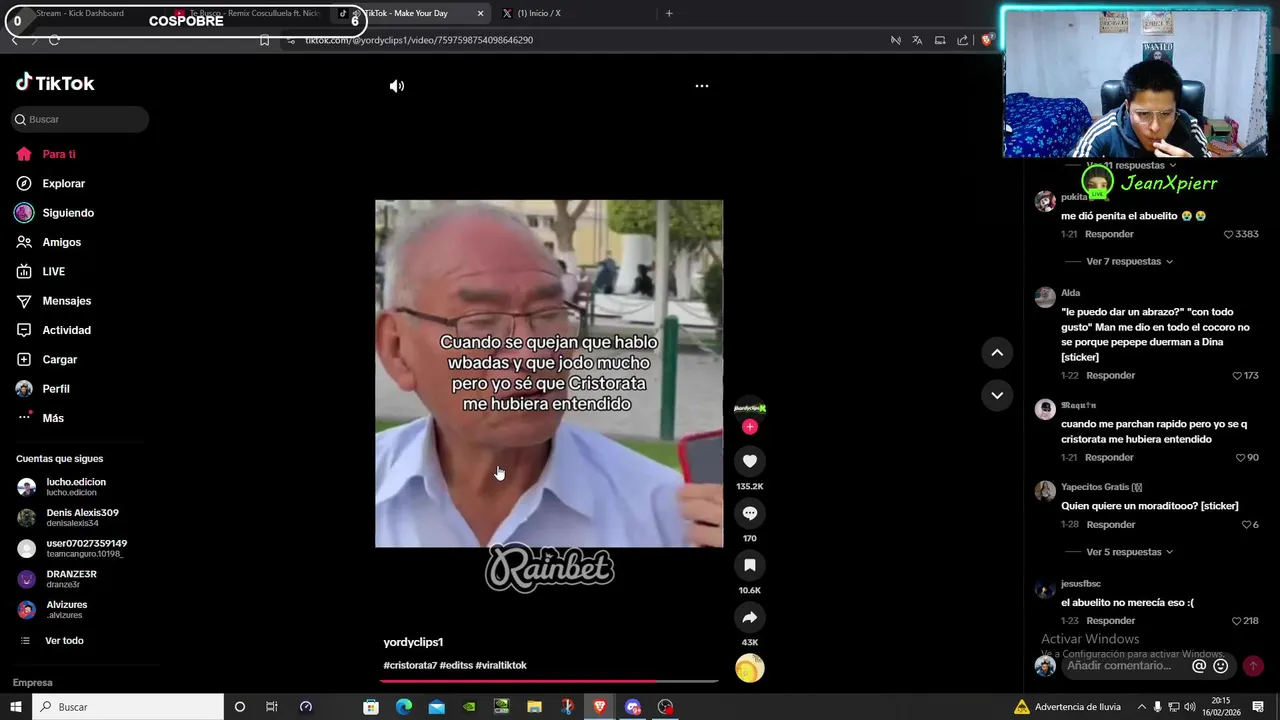Open the #cristorata7 hashtag
This screenshot has height=720, width=1280.
pyautogui.click(x=410, y=665)
